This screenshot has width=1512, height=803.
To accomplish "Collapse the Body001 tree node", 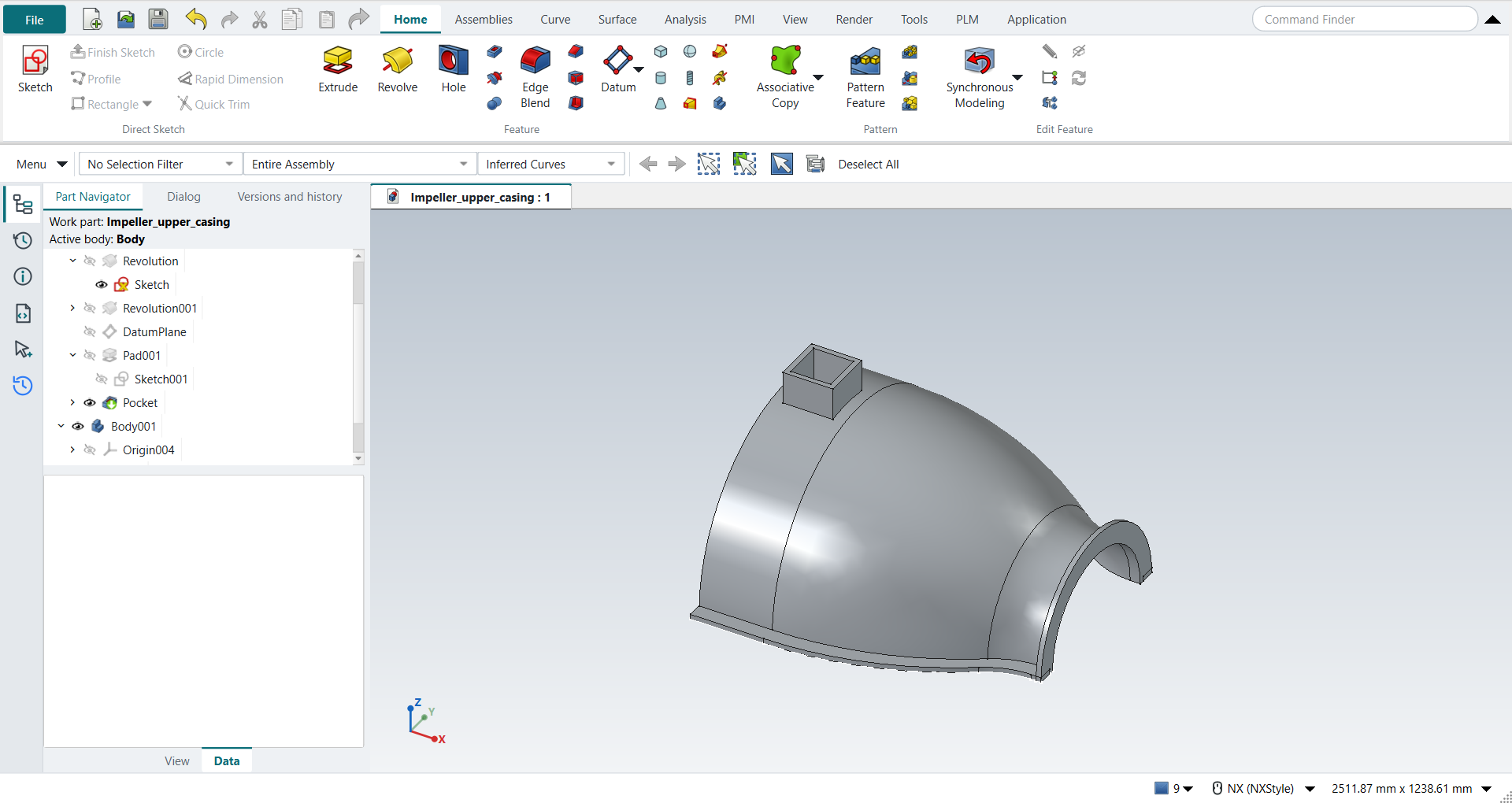I will tap(61, 426).
